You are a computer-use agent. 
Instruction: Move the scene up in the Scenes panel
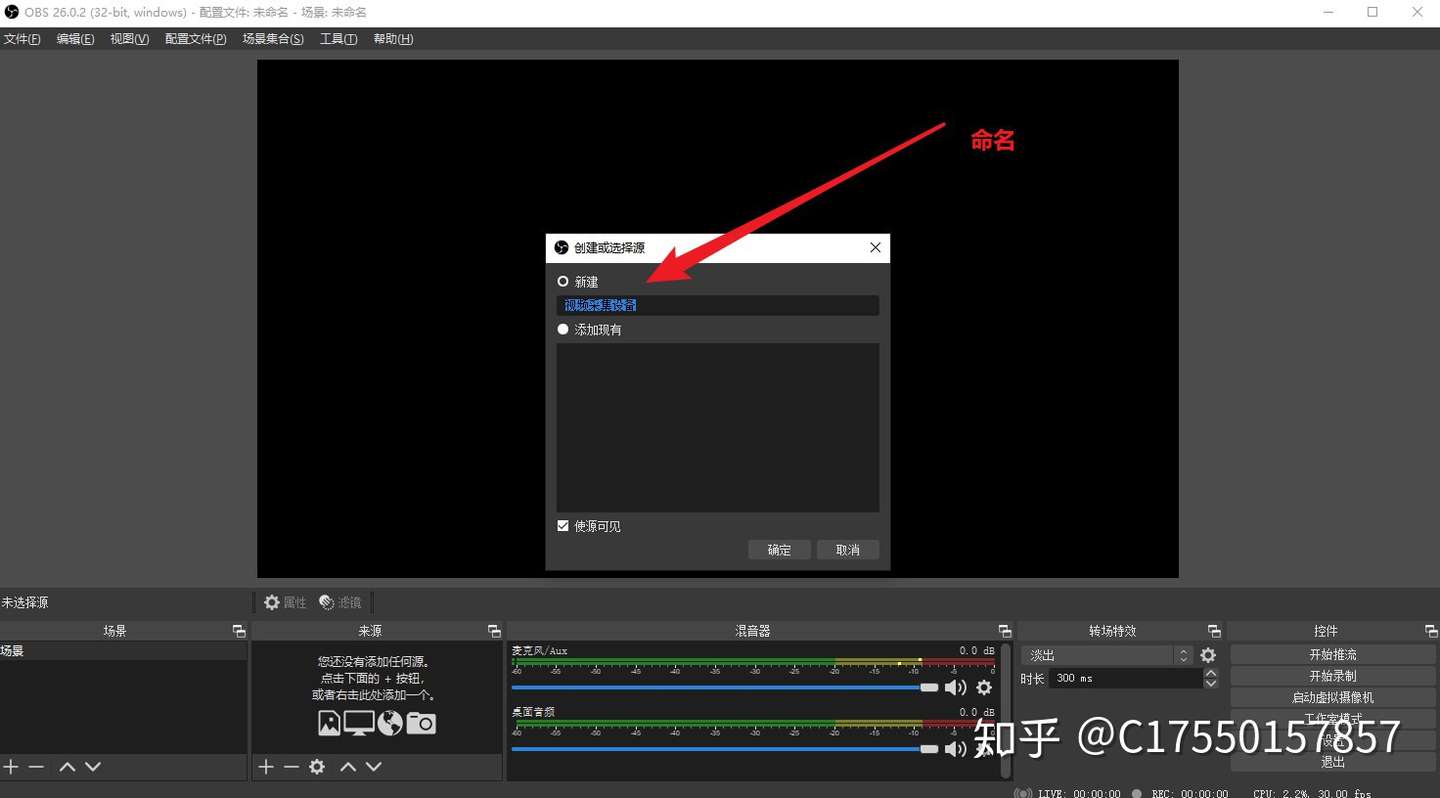(x=67, y=767)
